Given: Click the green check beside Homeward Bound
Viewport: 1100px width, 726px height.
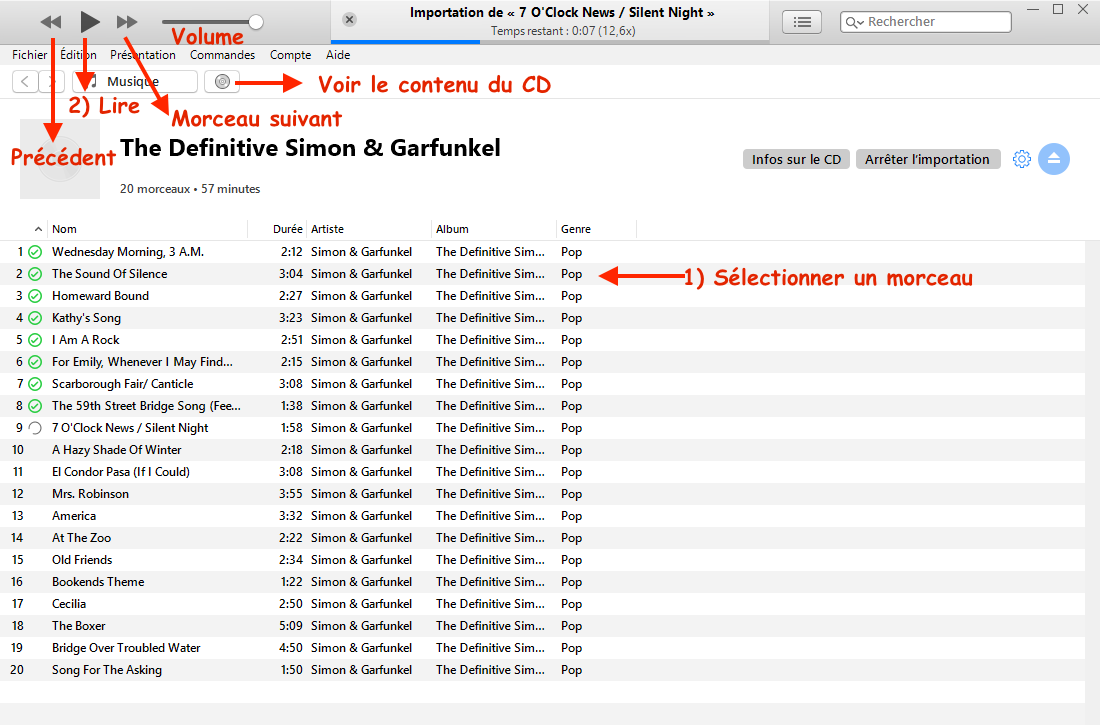Looking at the screenshot, I should (35, 296).
